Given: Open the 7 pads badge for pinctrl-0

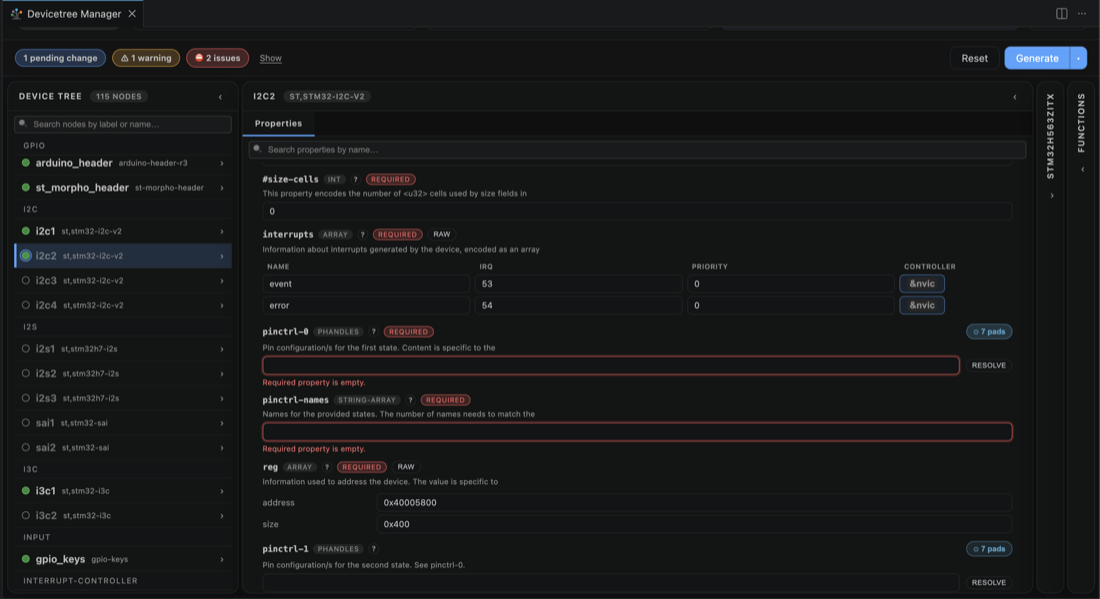Looking at the screenshot, I should pyautogui.click(x=988, y=332).
